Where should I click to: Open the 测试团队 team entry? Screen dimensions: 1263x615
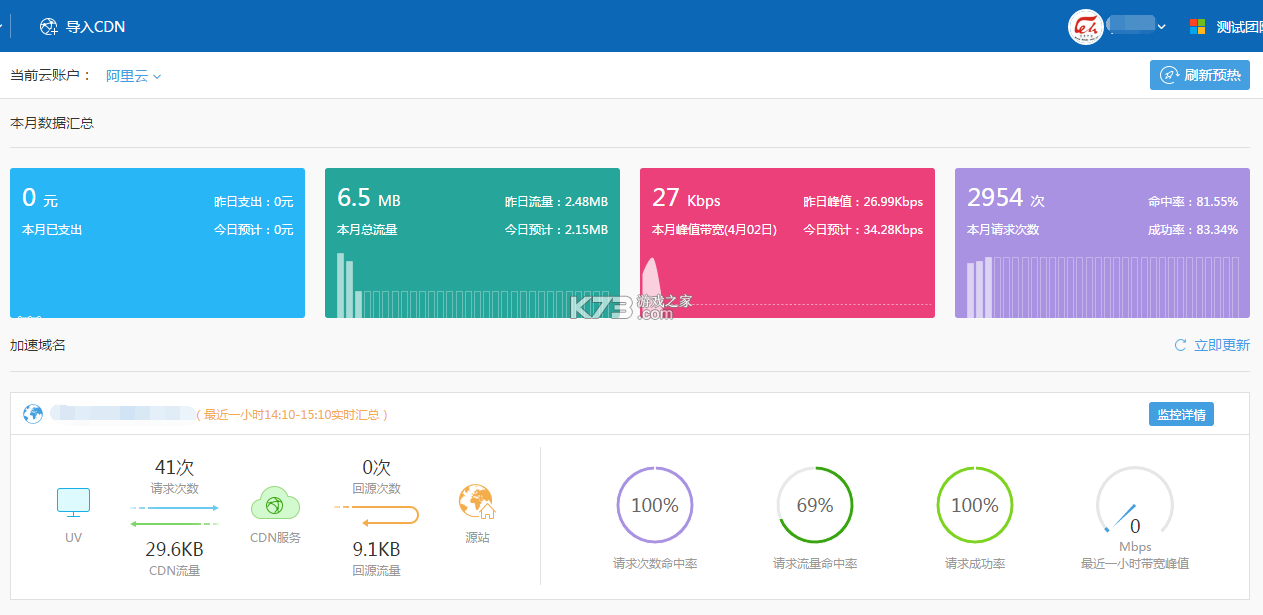[1239, 27]
